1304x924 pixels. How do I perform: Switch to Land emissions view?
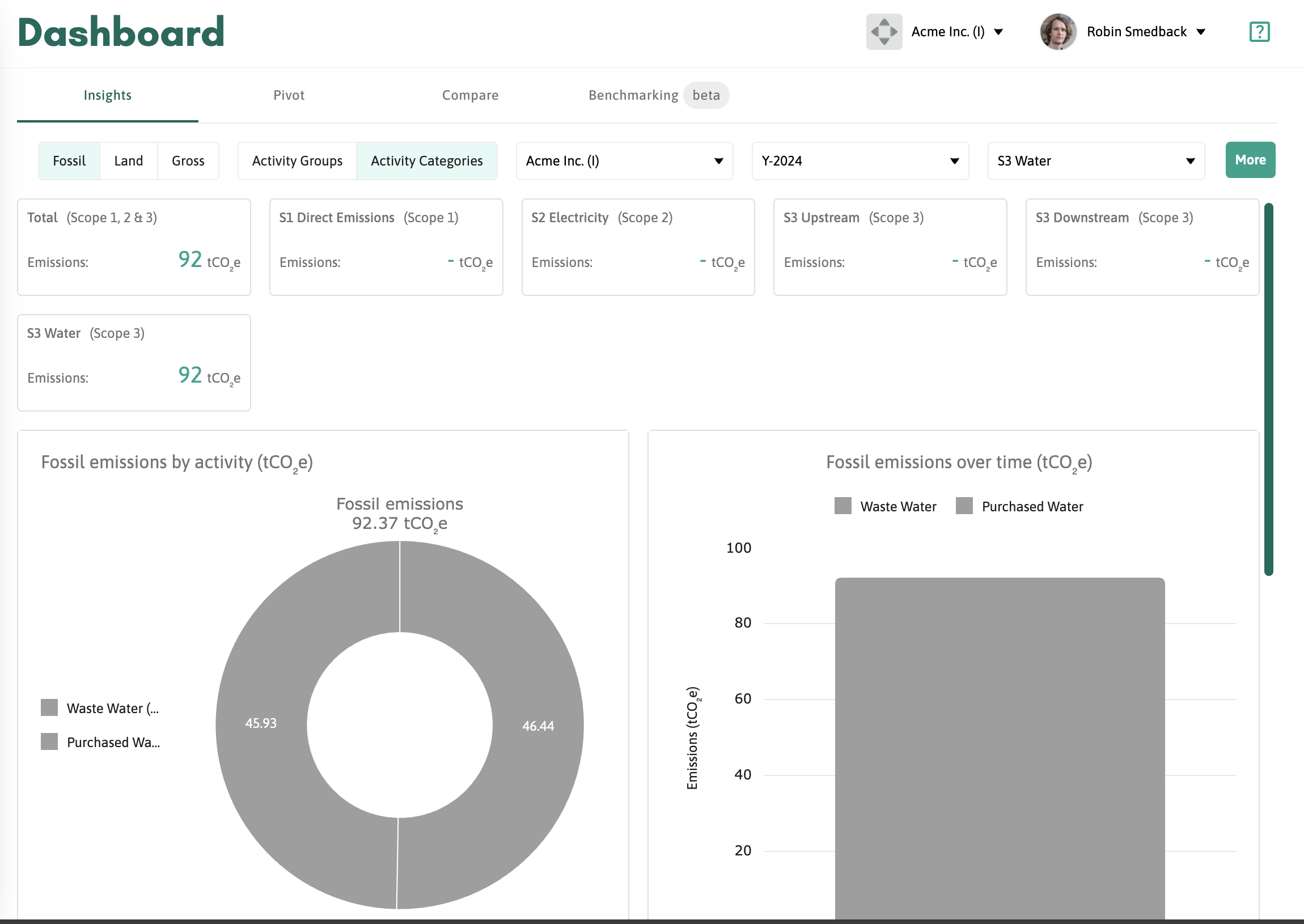[129, 161]
